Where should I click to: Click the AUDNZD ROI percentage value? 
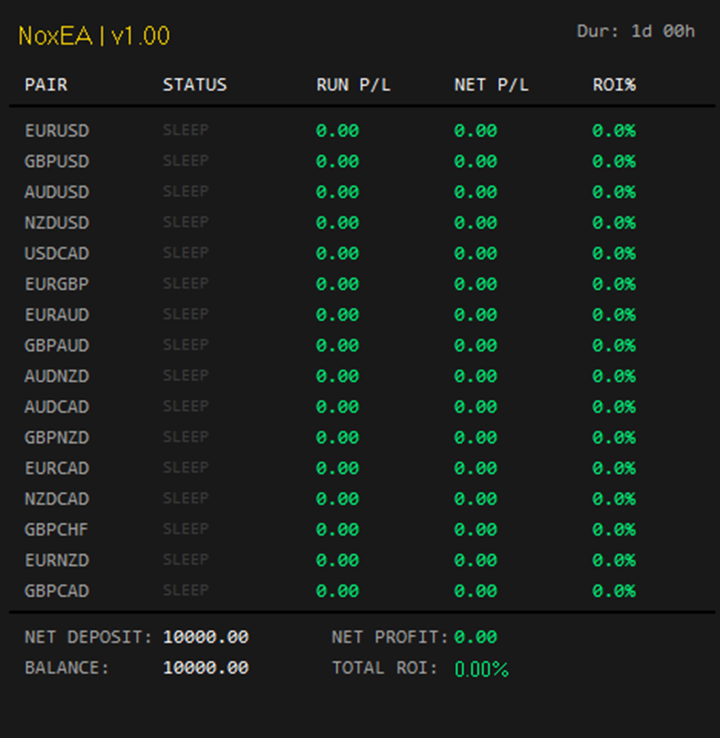(x=613, y=376)
